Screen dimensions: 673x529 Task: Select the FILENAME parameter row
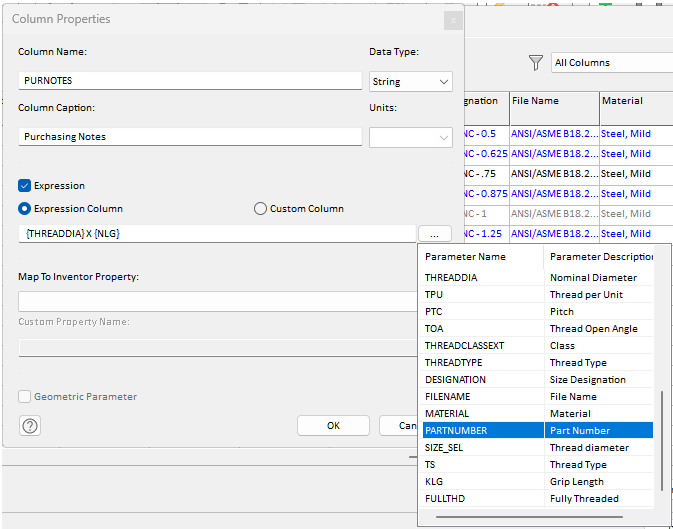click(538, 396)
